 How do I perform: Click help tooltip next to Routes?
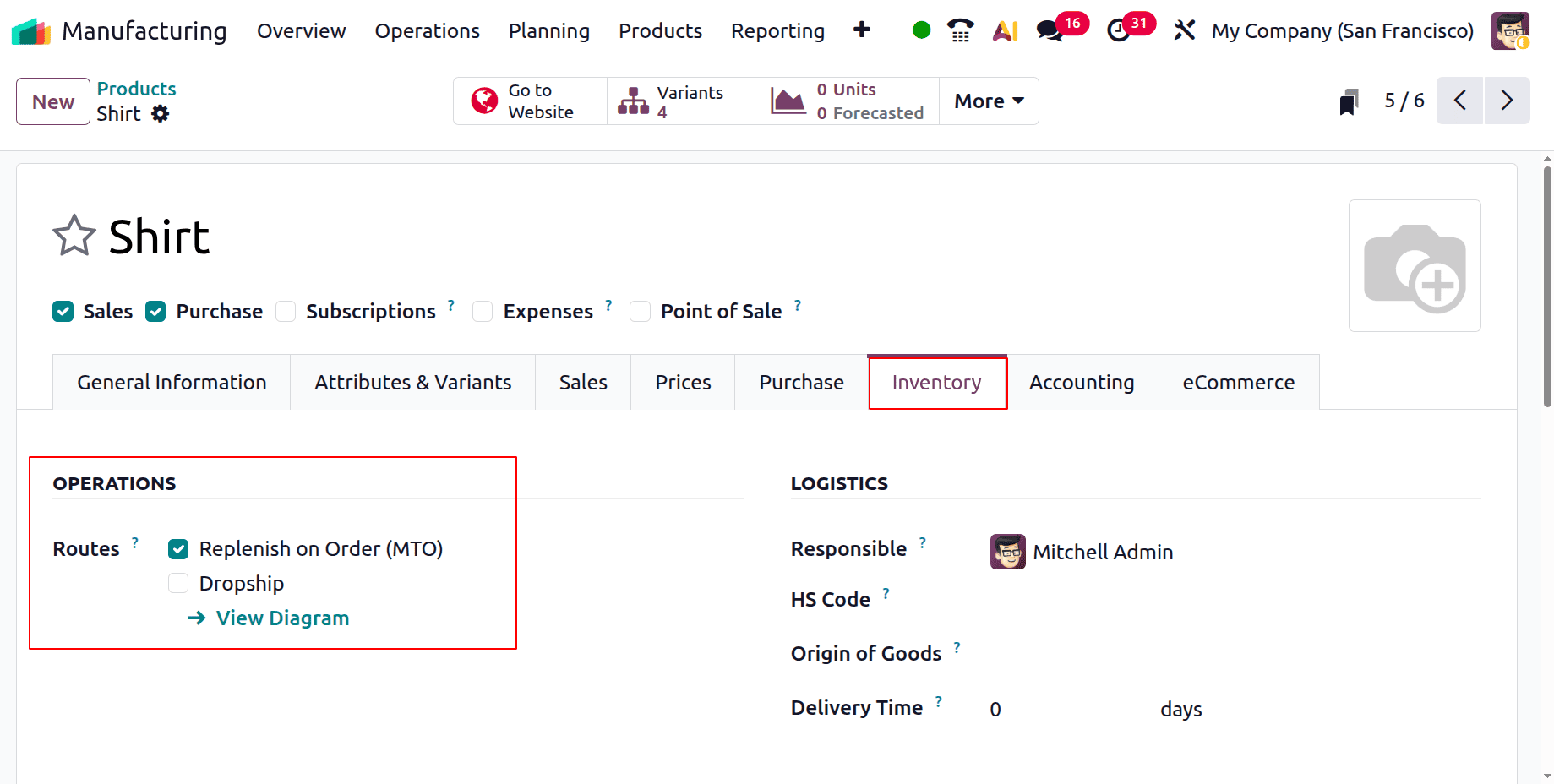[x=135, y=542]
